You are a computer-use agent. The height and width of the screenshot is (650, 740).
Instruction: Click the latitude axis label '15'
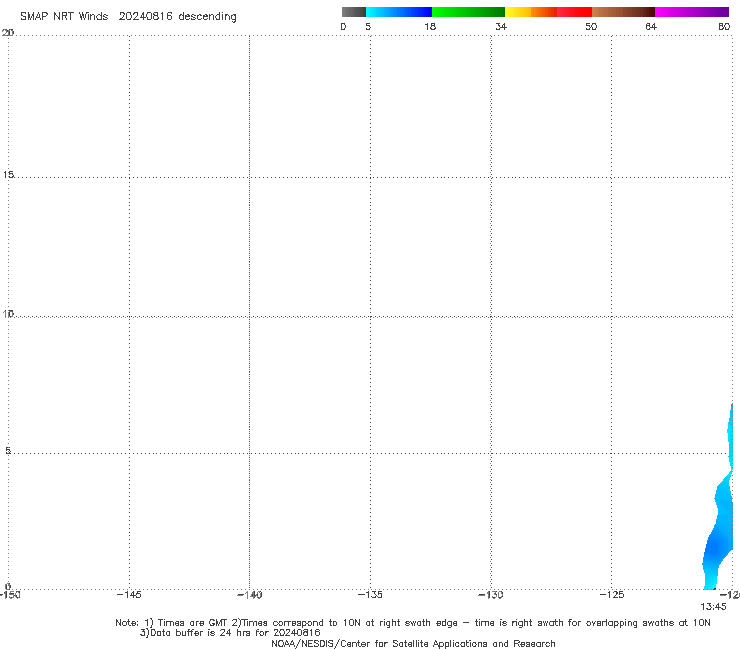pos(8,175)
